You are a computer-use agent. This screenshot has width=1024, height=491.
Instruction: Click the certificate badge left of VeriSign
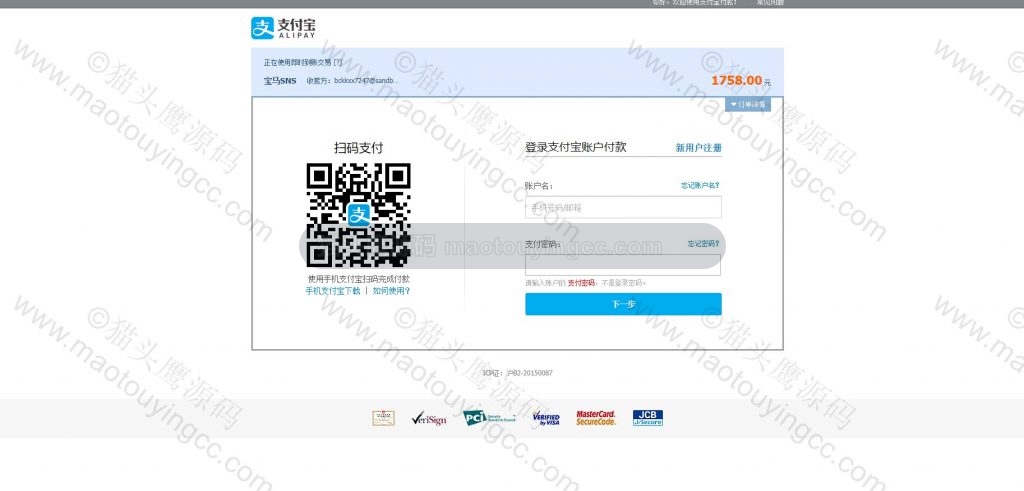click(x=383, y=418)
